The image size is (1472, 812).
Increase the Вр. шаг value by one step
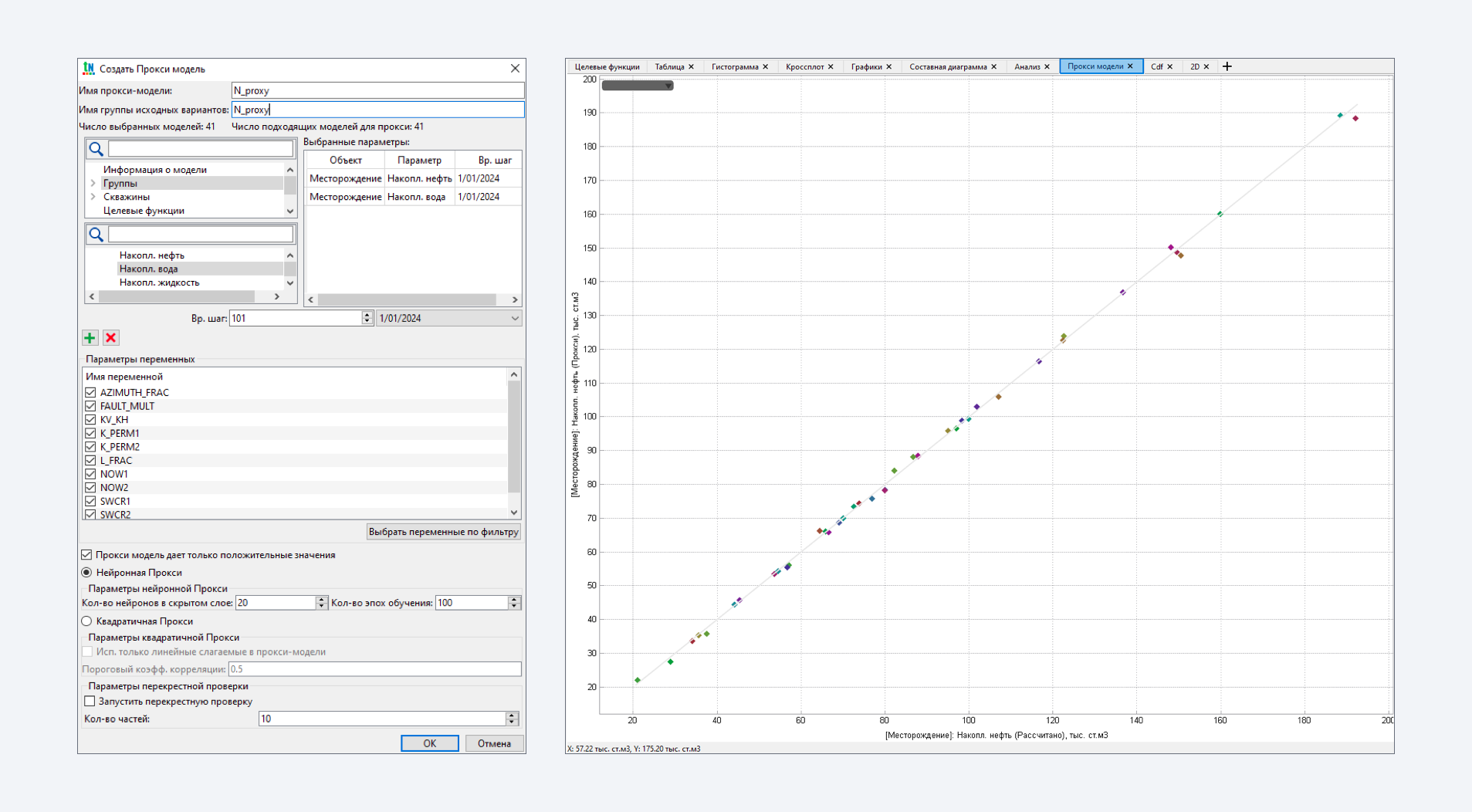[367, 315]
